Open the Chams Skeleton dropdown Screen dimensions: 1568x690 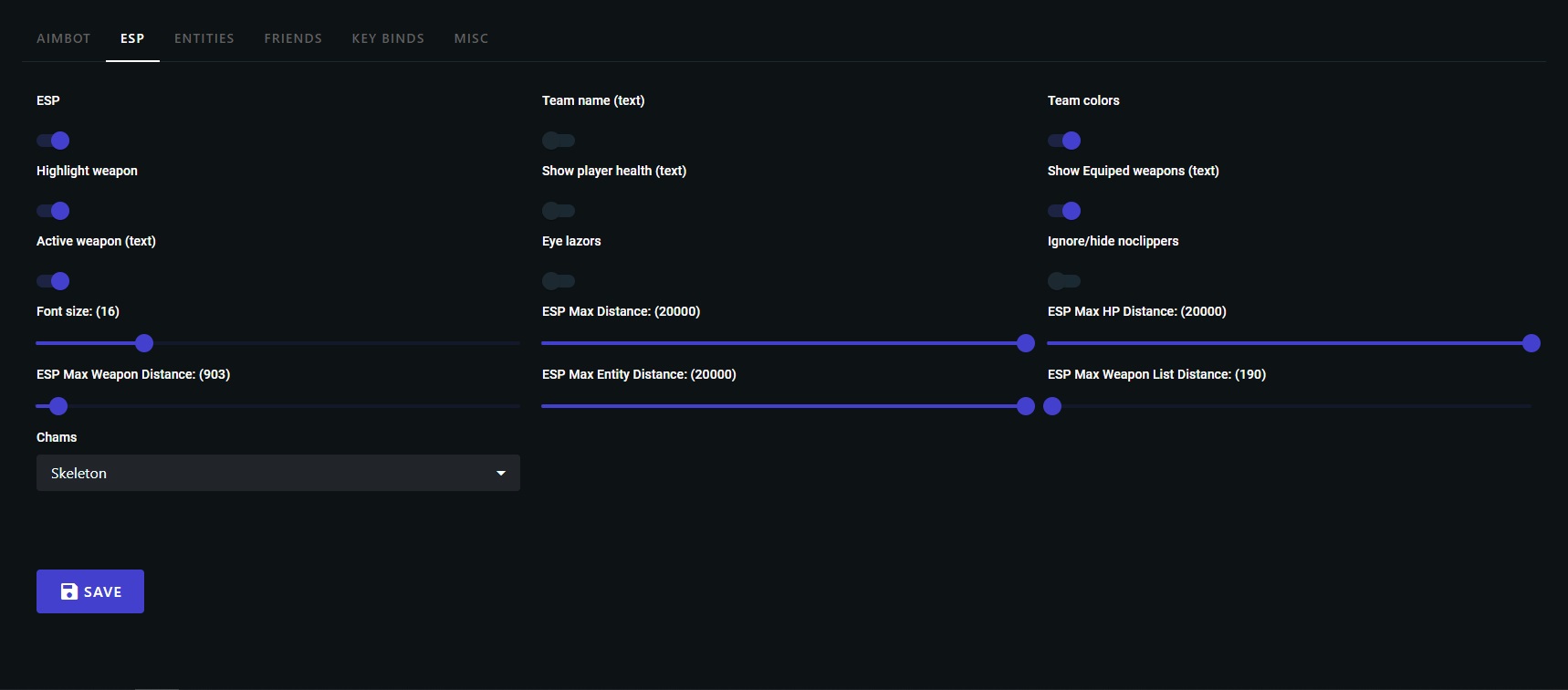[x=277, y=473]
